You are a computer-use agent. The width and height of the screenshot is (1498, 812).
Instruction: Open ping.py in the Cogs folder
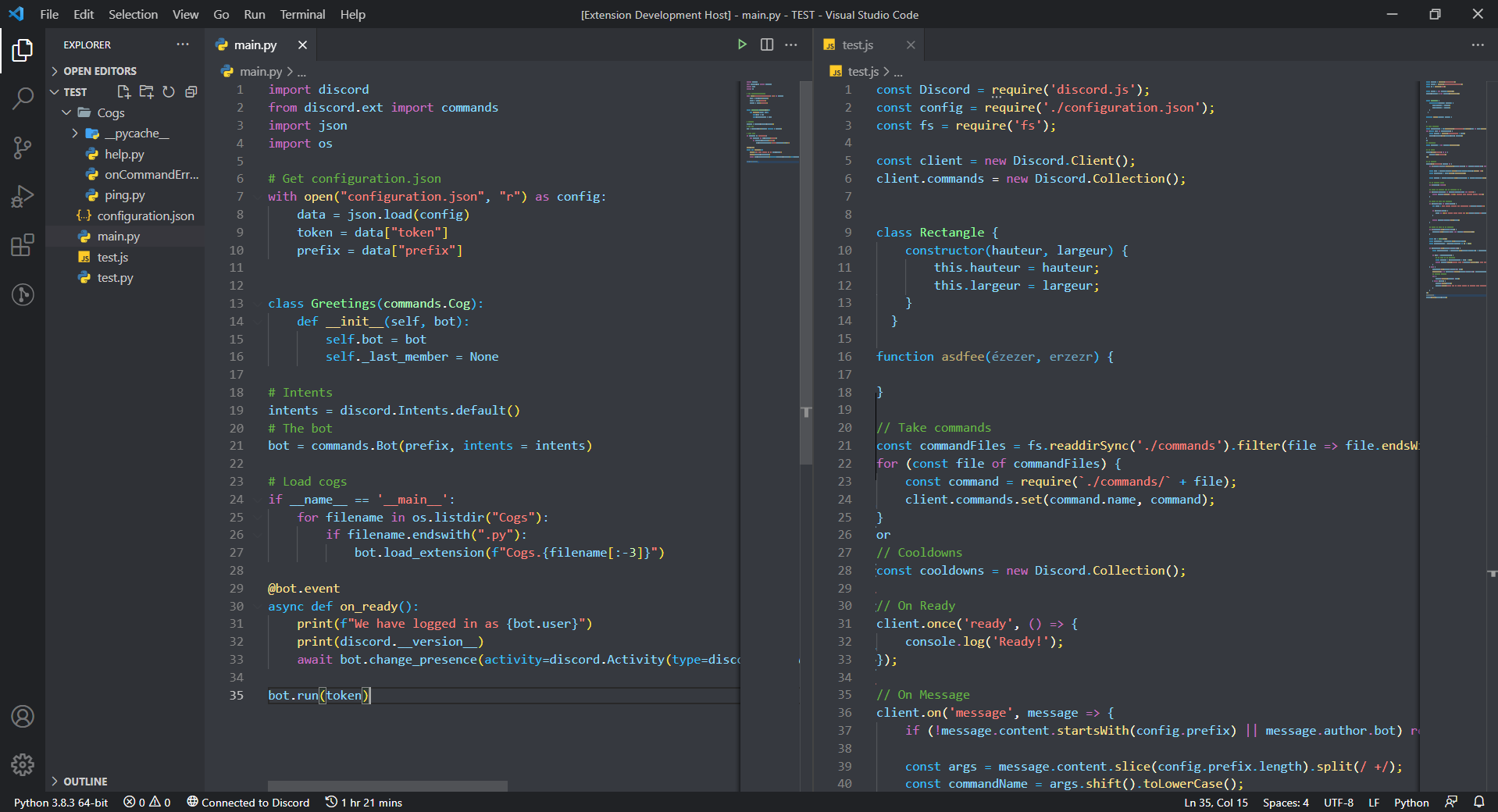pos(125,195)
